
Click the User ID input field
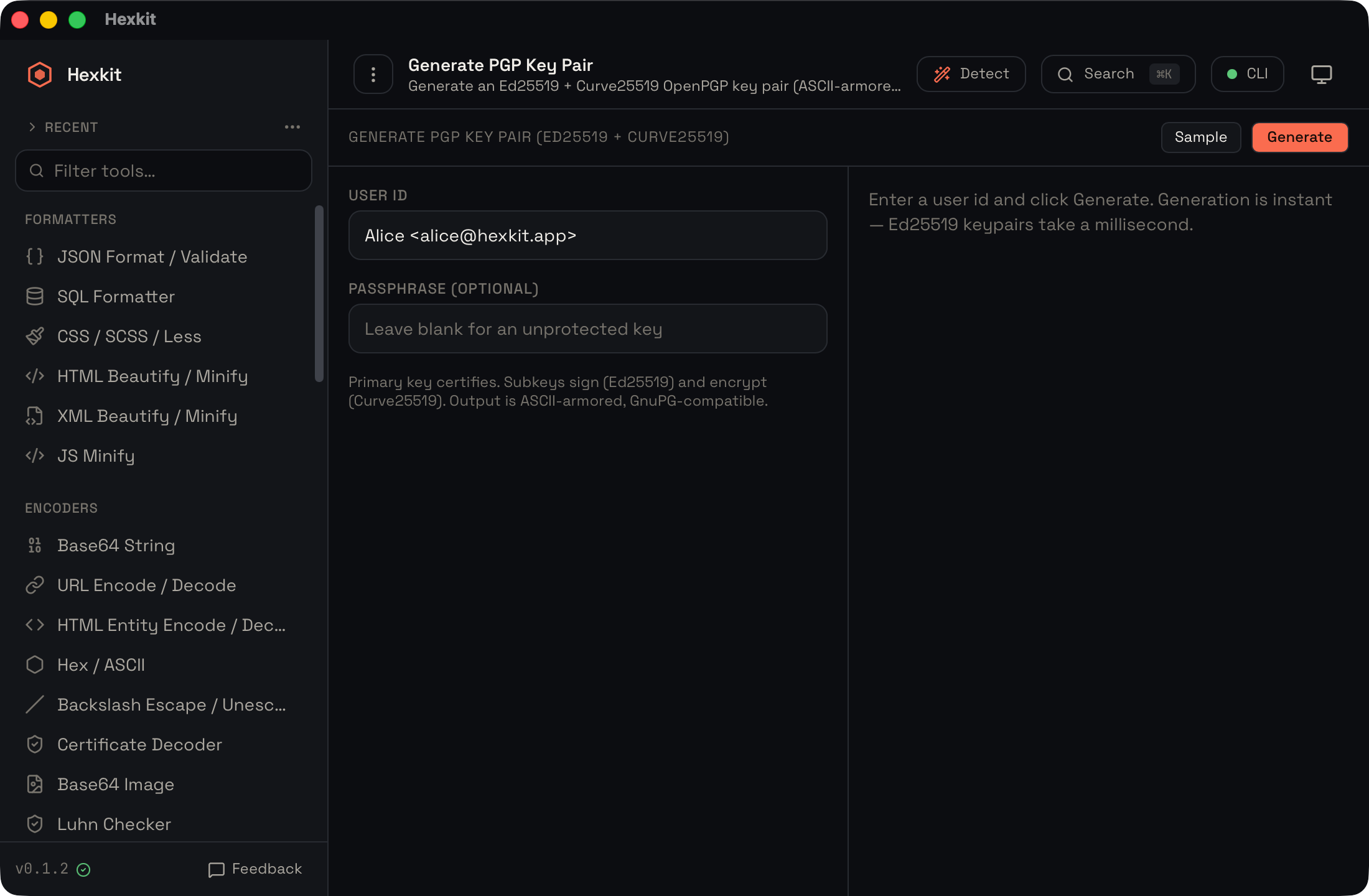point(588,235)
